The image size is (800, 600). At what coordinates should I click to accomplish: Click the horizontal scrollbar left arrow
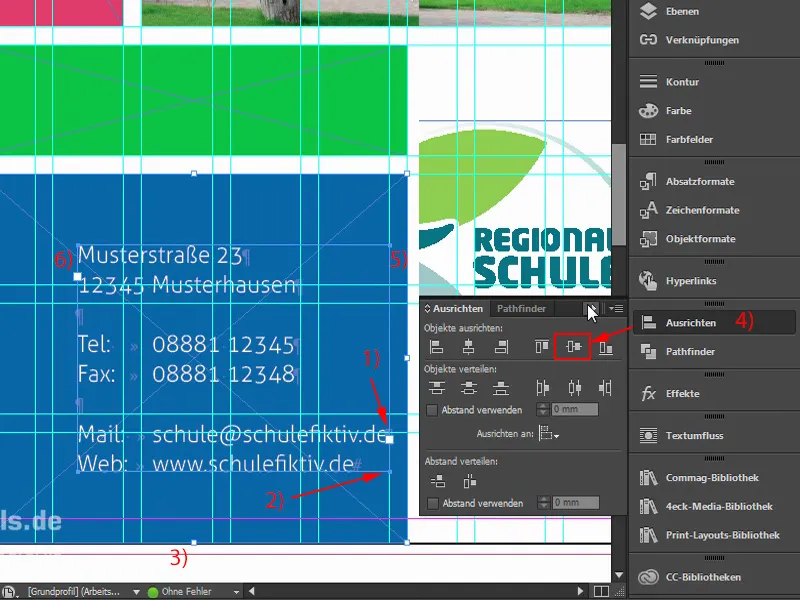click(x=252, y=591)
